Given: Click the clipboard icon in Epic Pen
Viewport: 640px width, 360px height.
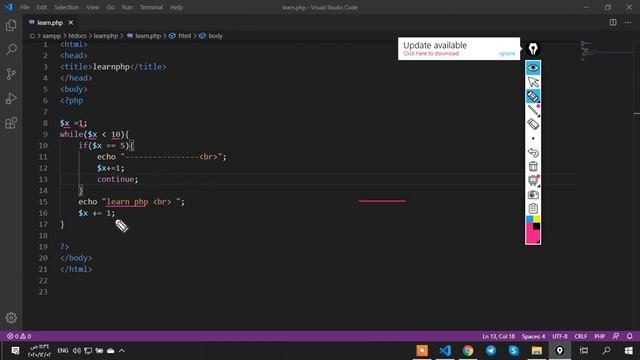Looking at the screenshot, I should (x=533, y=209).
